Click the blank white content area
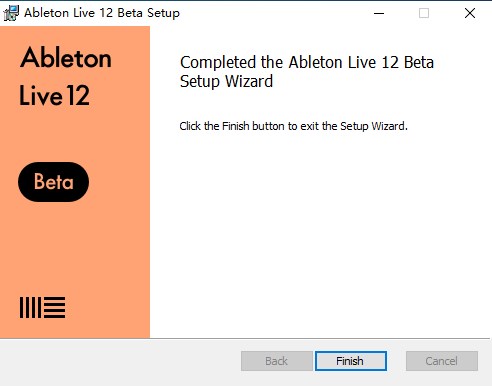 (x=320, y=233)
